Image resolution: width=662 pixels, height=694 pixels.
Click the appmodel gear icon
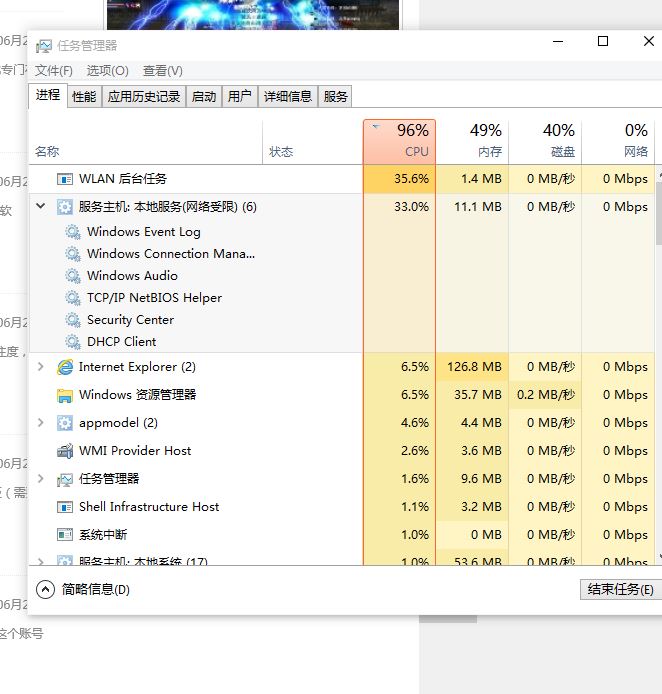(65, 423)
